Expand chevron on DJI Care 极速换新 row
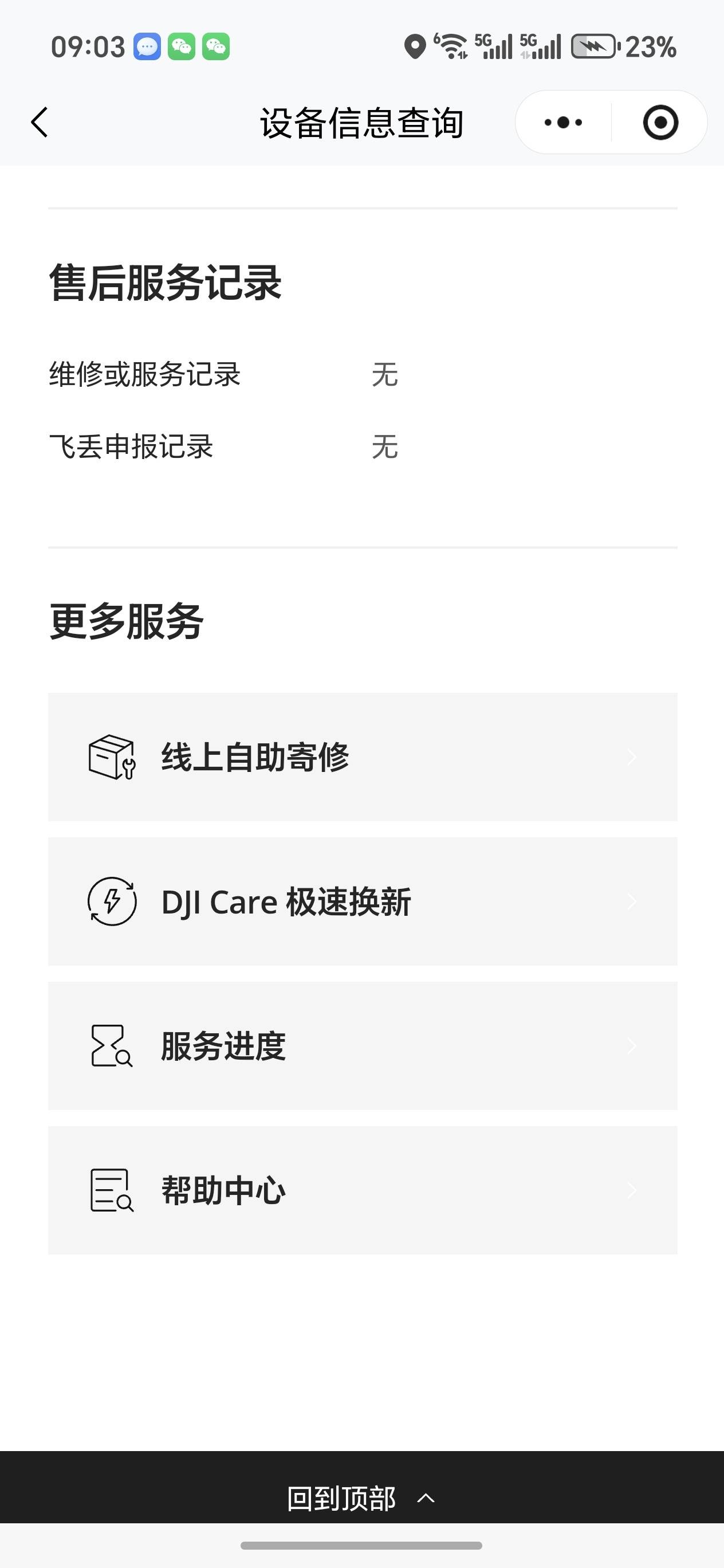 [632, 901]
